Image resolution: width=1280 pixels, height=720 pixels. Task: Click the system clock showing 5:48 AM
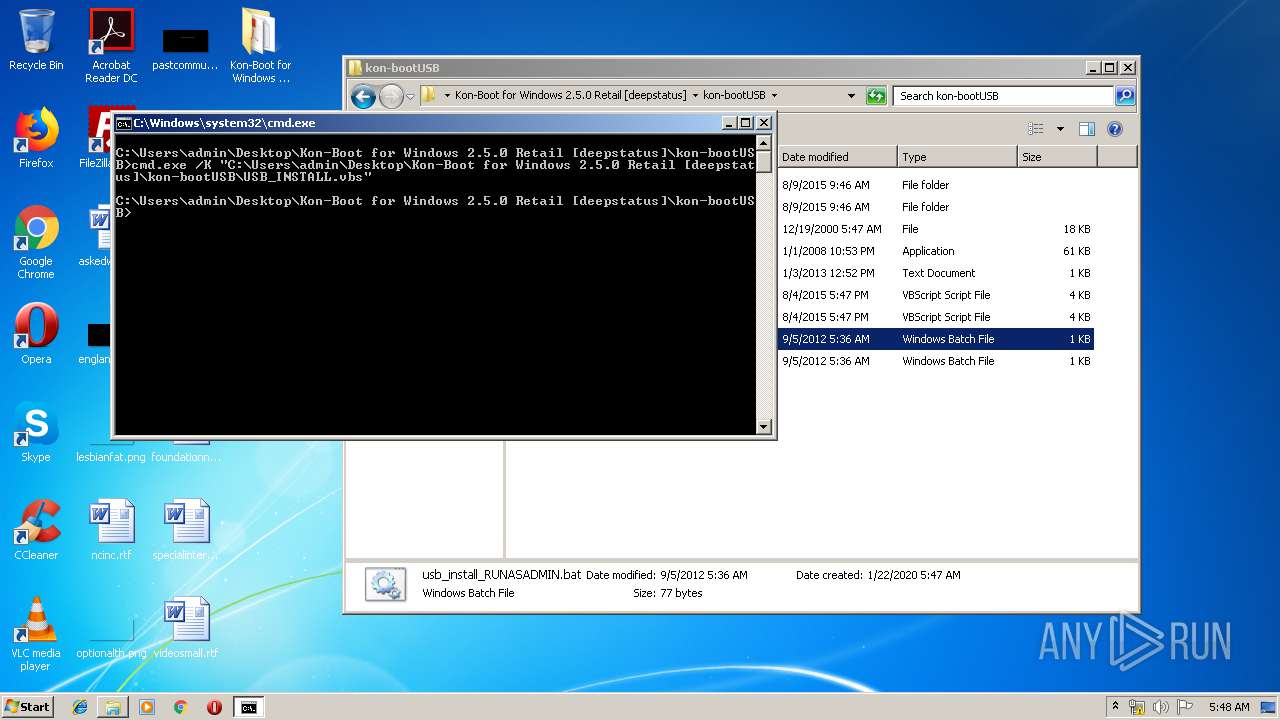[x=1228, y=707]
